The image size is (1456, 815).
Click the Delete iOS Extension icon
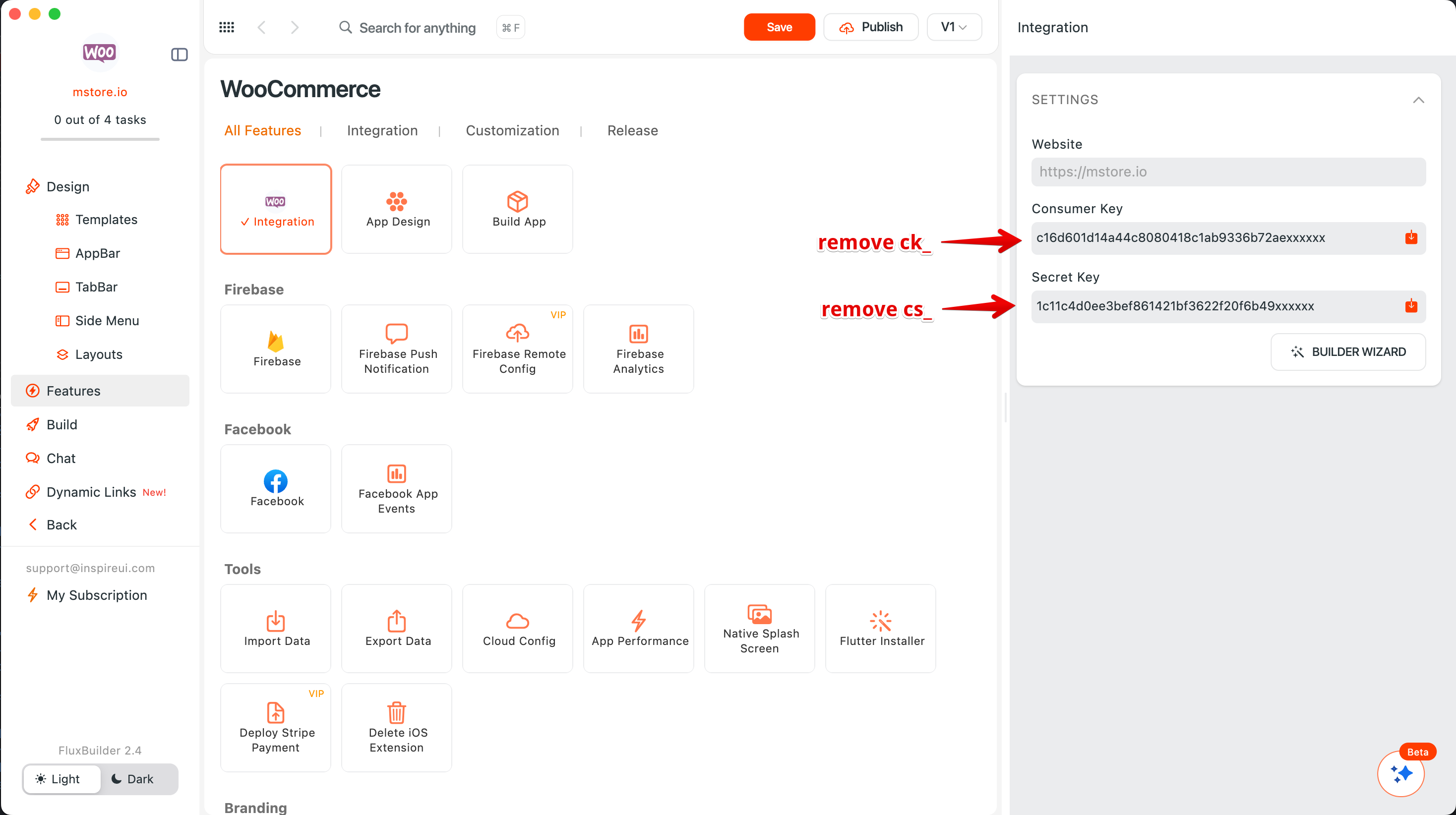pos(396,712)
